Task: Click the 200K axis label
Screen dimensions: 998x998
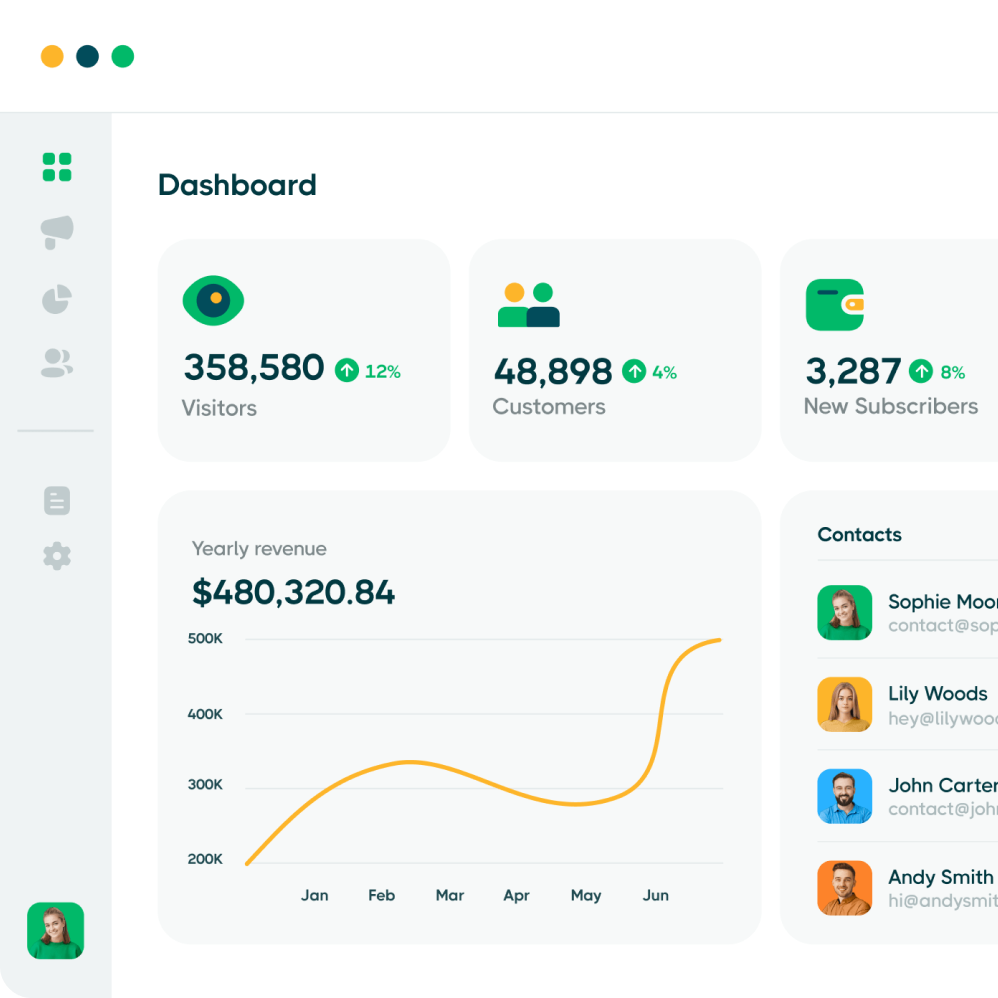Action: point(205,859)
